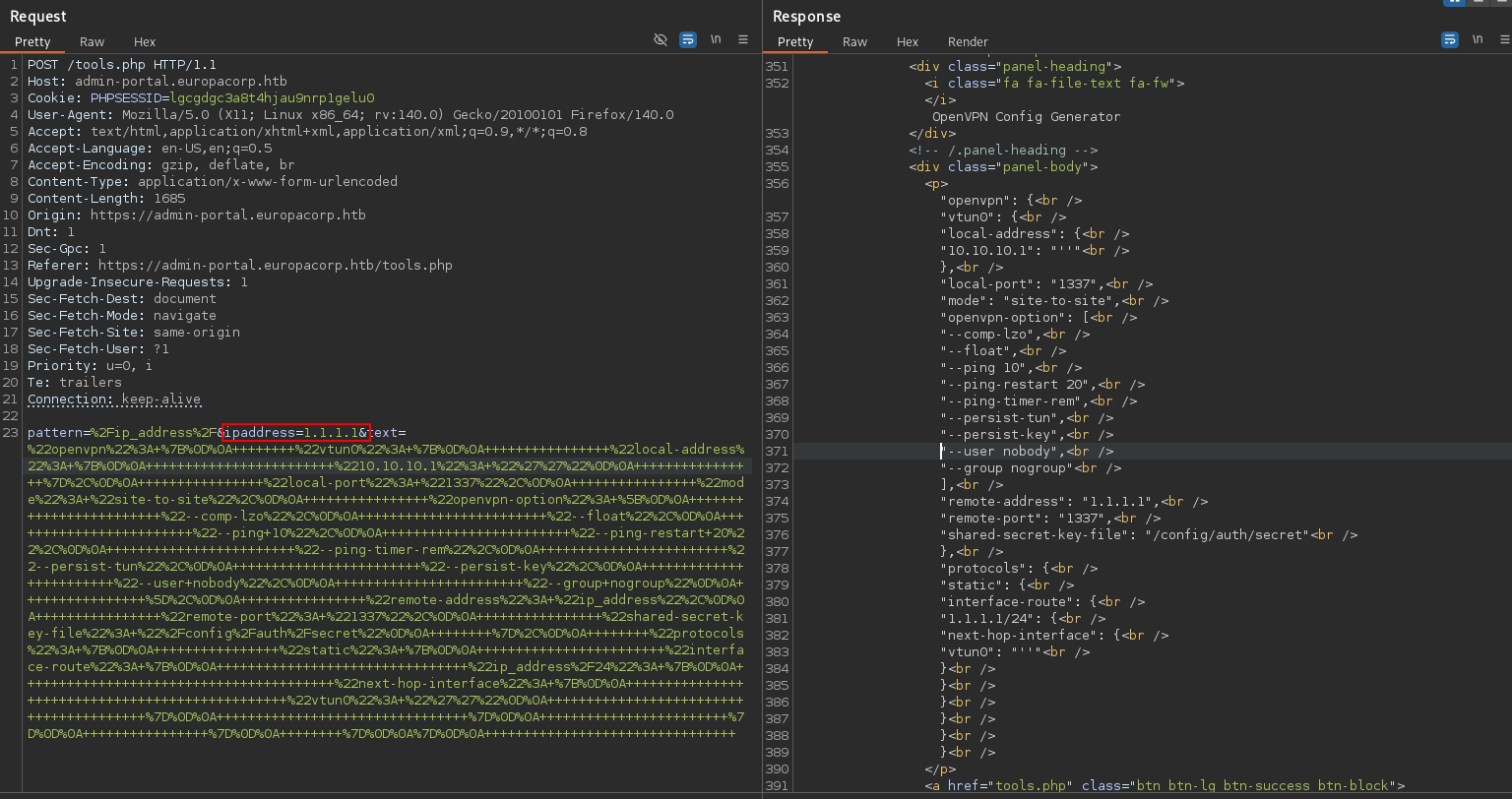Switch the Response panel to Raw view
The width and height of the screenshot is (1512, 799).
pyautogui.click(x=854, y=41)
